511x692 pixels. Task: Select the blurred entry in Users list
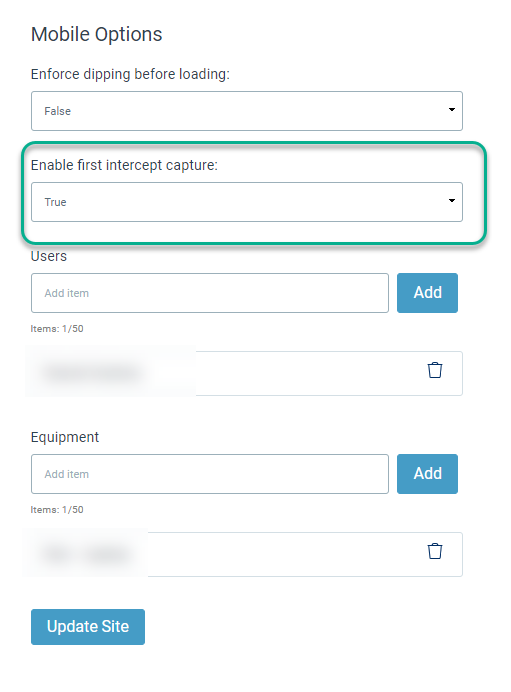[91, 373]
